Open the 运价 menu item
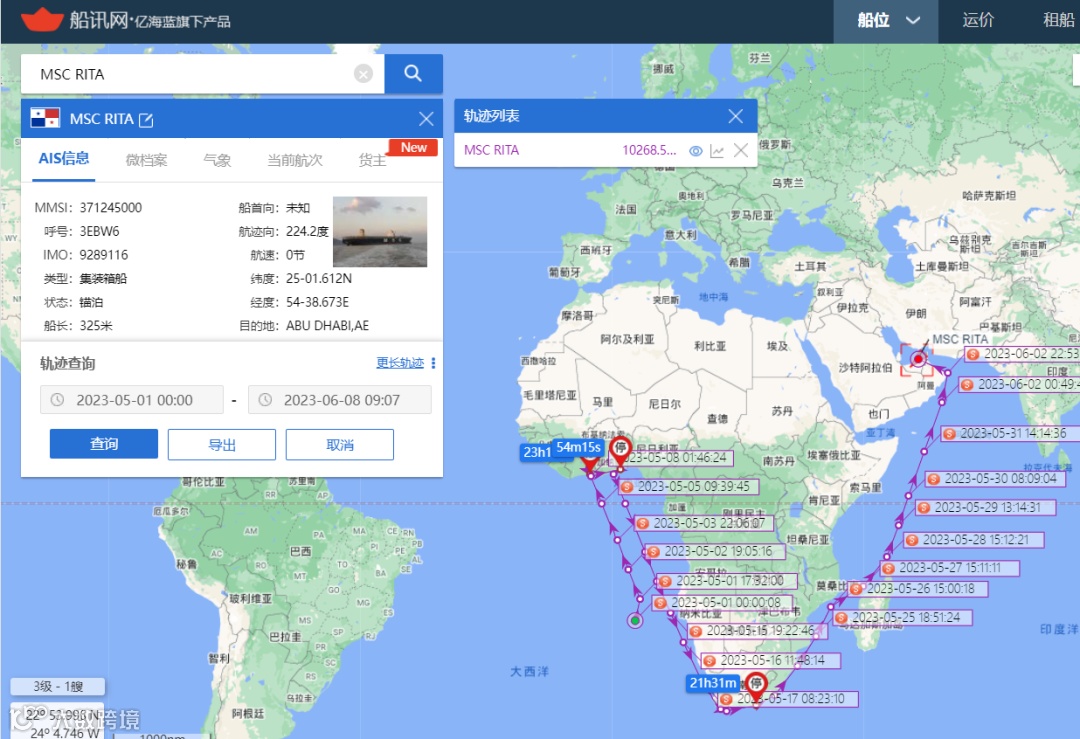This screenshot has width=1080, height=739. tap(978, 20)
